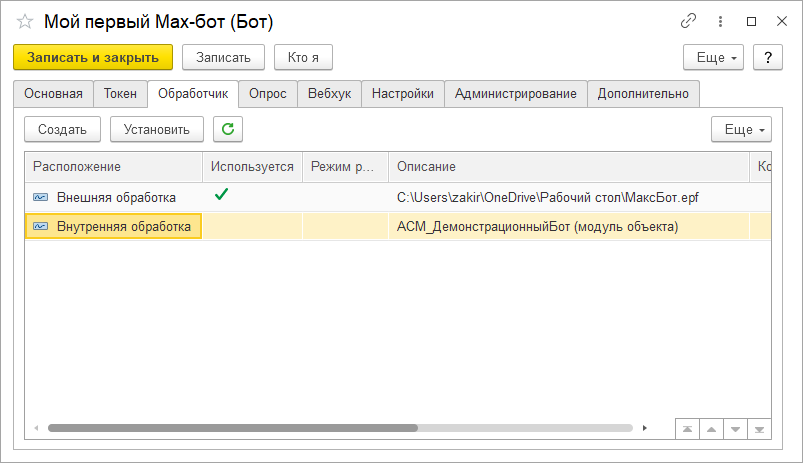Expand the Еще dropdown above the table
The image size is (803, 463).
[x=741, y=130]
